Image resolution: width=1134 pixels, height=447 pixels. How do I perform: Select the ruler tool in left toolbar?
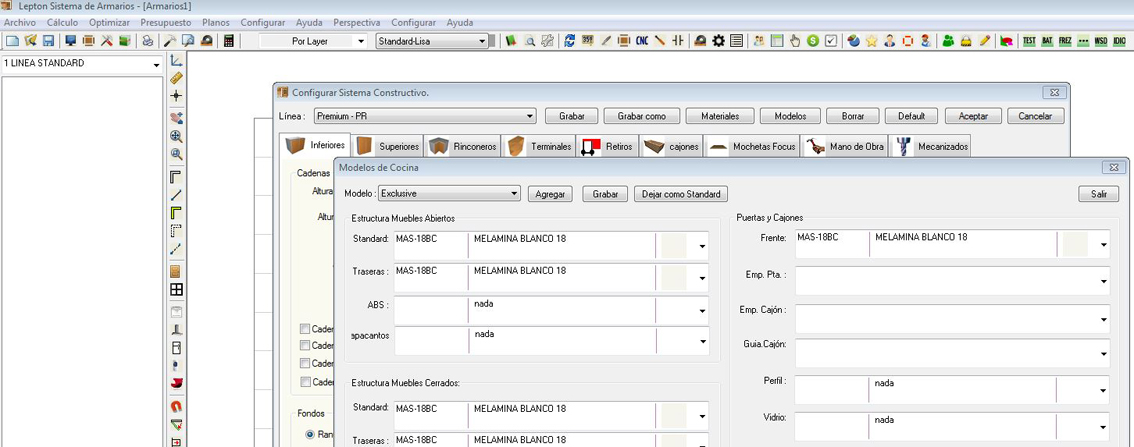tap(176, 77)
